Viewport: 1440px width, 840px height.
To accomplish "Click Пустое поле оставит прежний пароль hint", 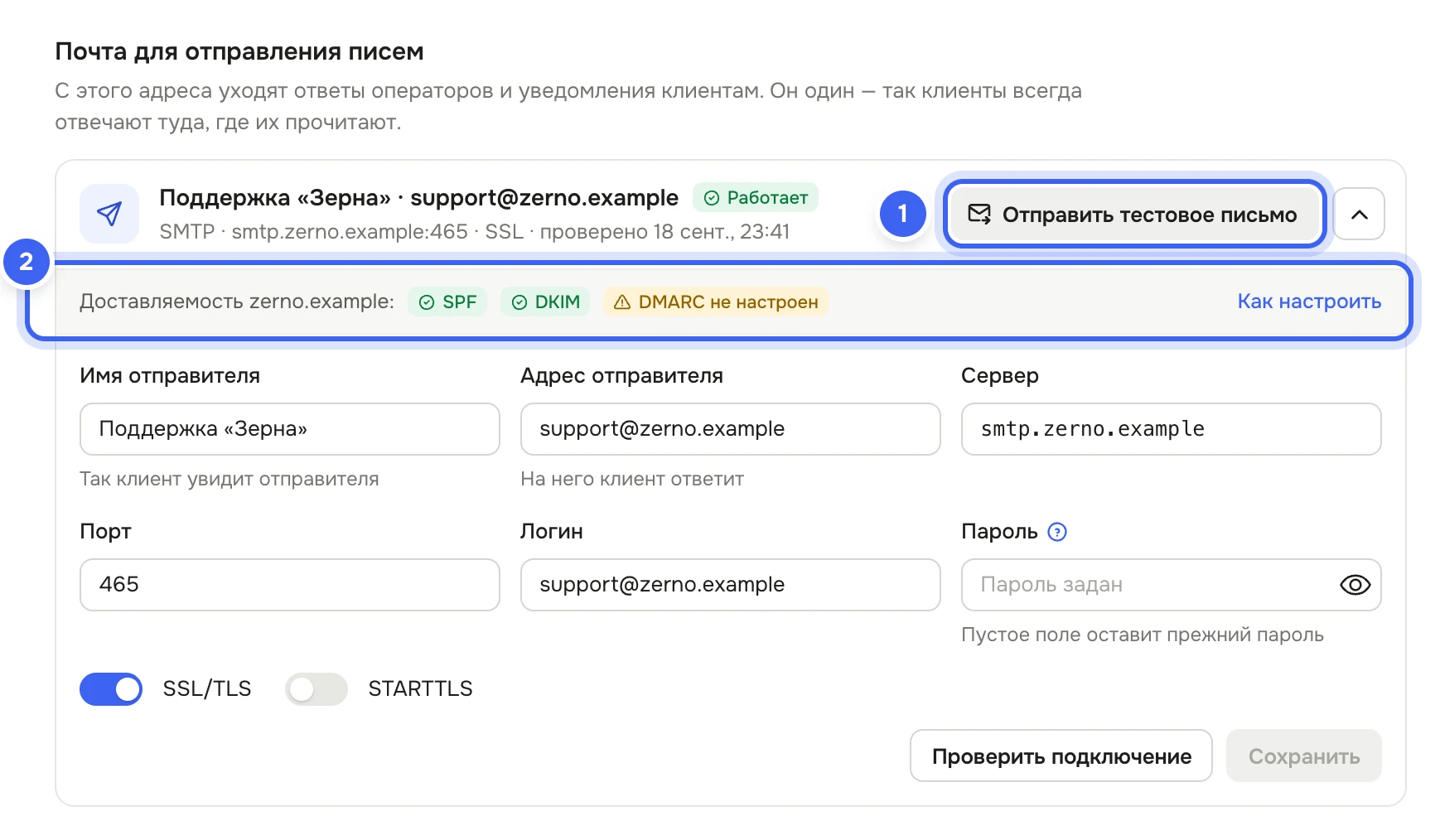I will coord(1143,635).
